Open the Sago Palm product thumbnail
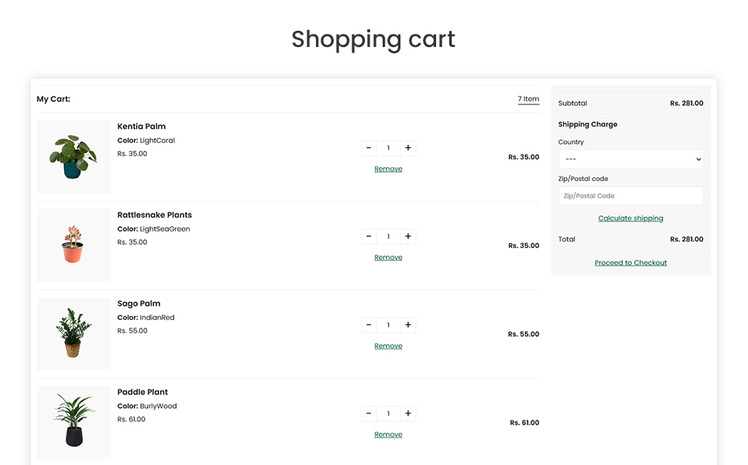 (x=73, y=334)
